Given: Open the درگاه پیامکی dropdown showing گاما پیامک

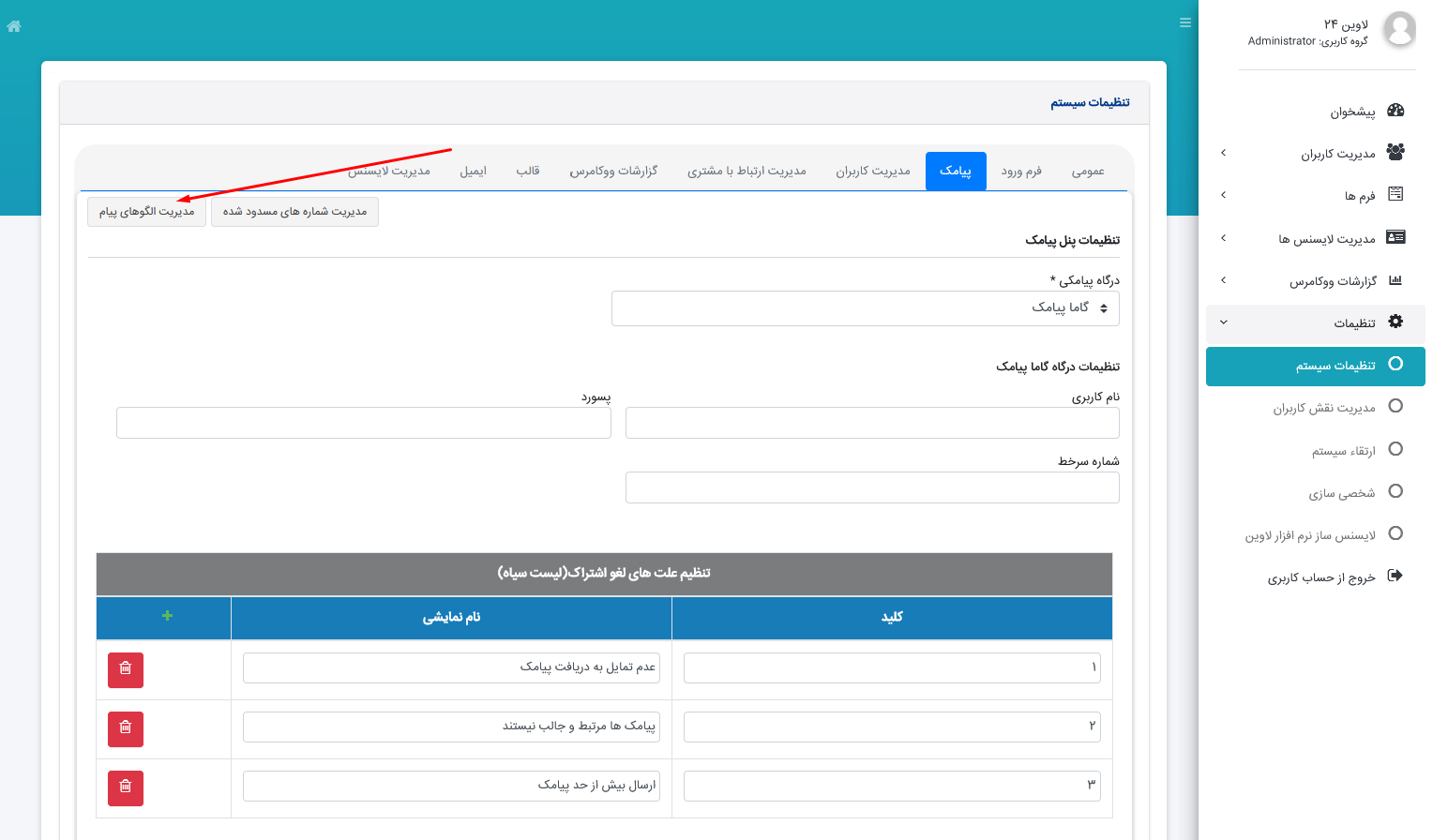Looking at the screenshot, I should (x=865, y=307).
